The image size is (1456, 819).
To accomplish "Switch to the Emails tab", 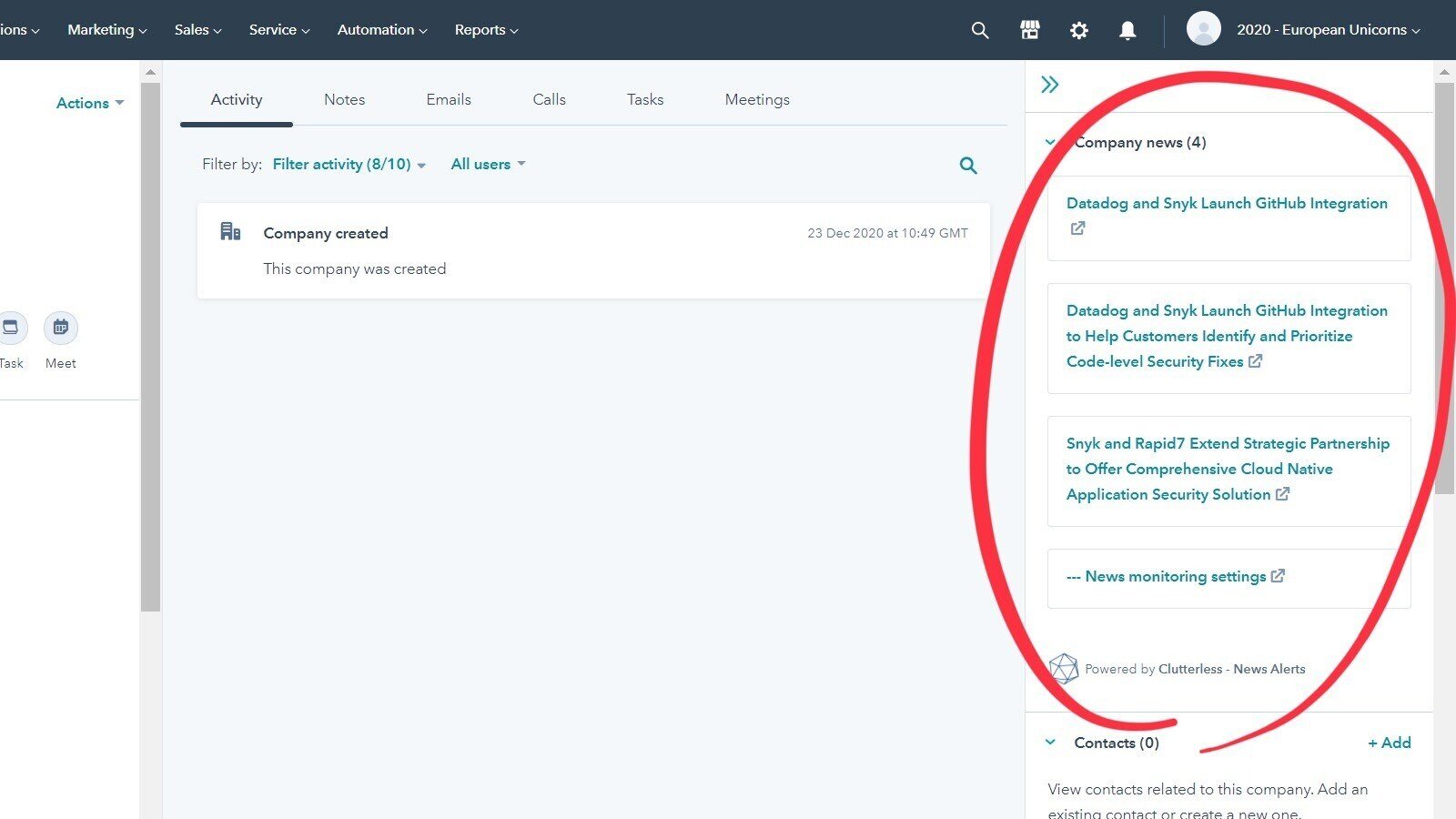I will [448, 99].
